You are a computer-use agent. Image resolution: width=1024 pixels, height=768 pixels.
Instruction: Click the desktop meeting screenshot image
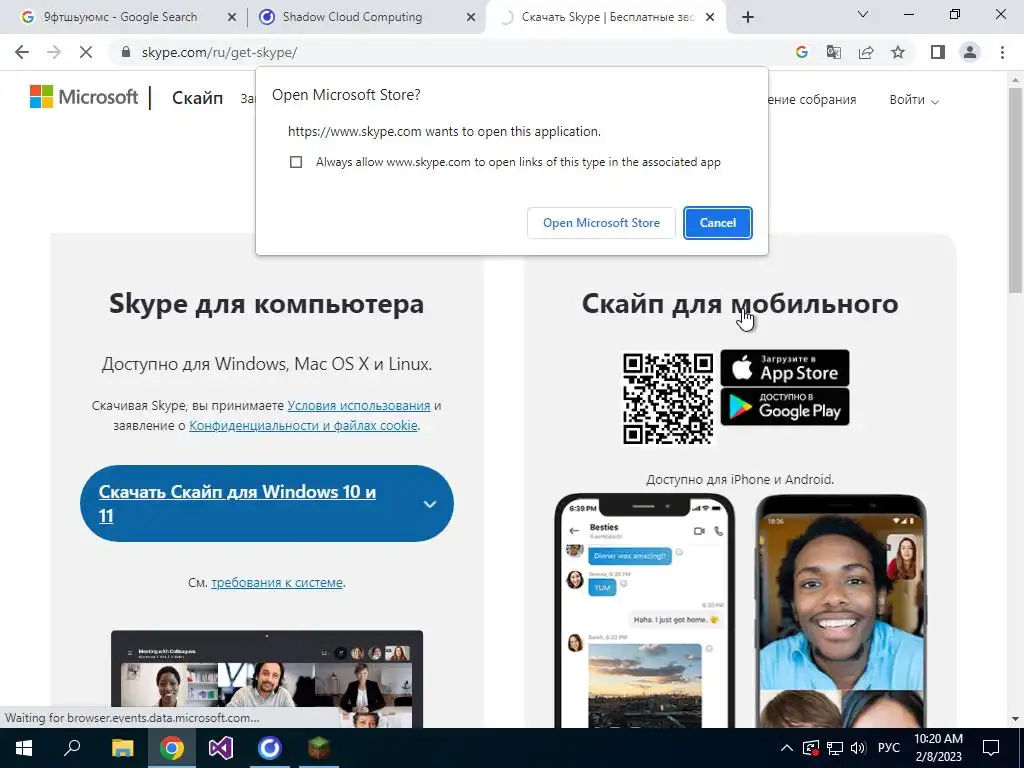tap(266, 679)
